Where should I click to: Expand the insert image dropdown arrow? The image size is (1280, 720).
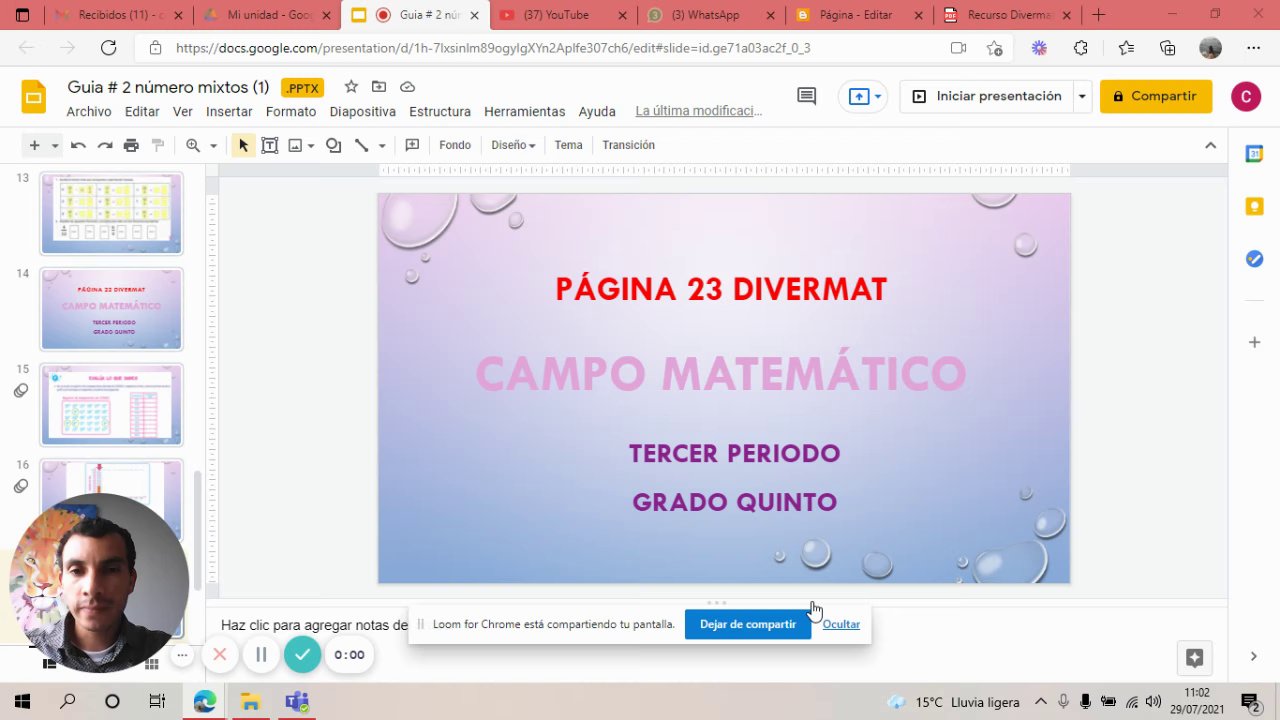click(311, 145)
